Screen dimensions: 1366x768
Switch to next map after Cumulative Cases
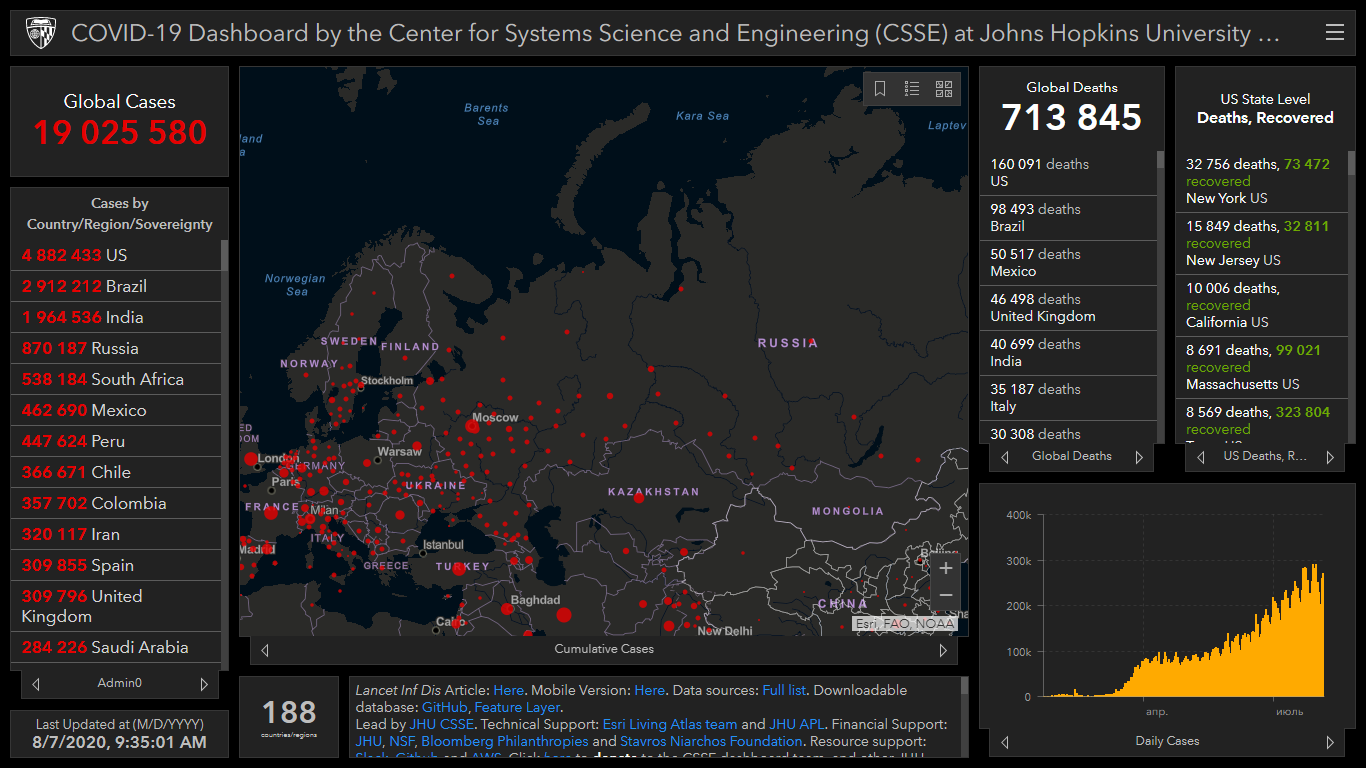[x=942, y=650]
